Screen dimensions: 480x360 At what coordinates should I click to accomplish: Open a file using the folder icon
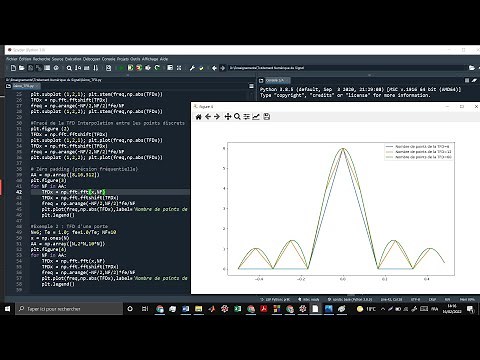point(22,68)
